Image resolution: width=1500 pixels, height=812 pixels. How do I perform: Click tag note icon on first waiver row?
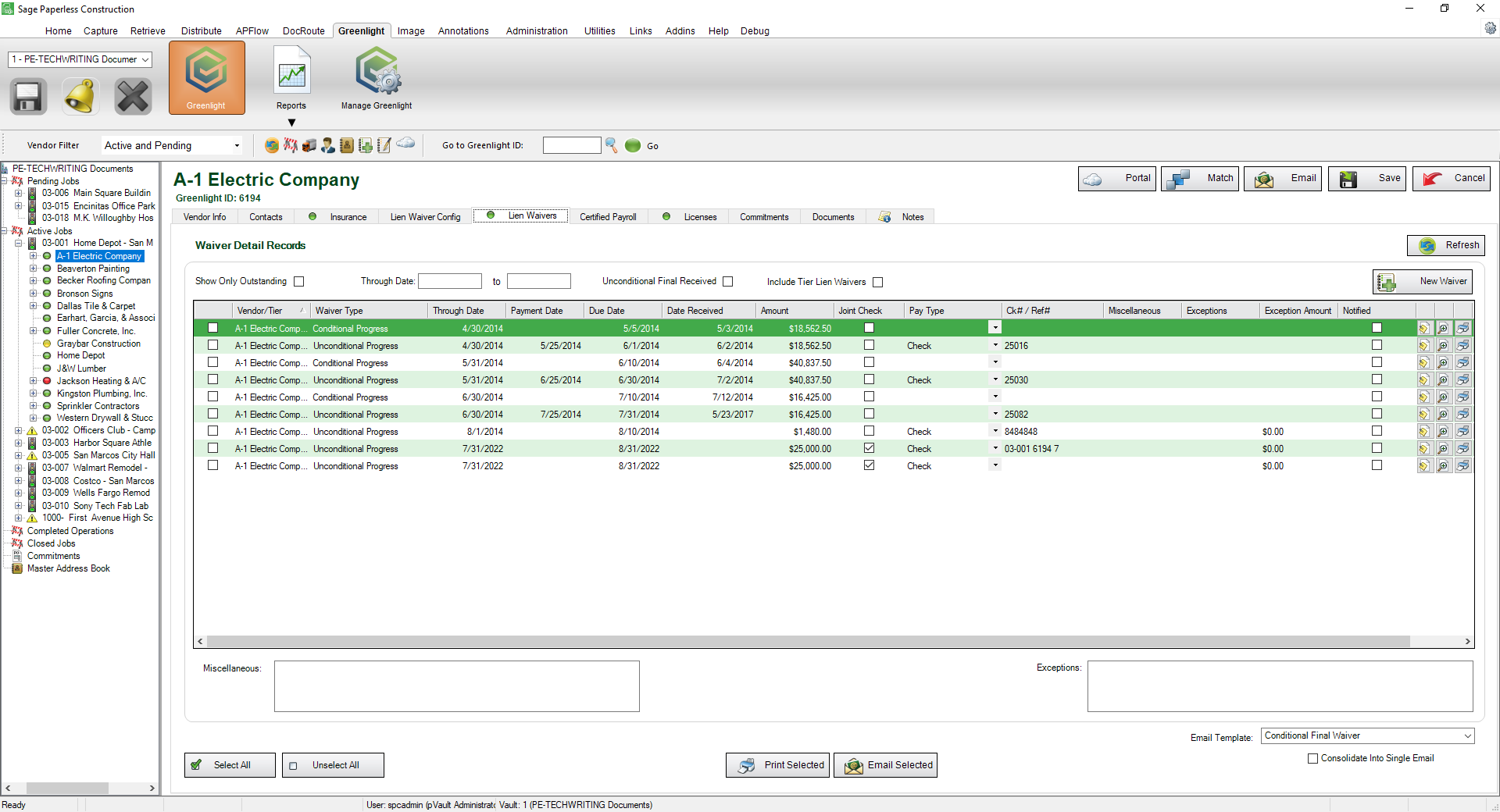click(1424, 329)
